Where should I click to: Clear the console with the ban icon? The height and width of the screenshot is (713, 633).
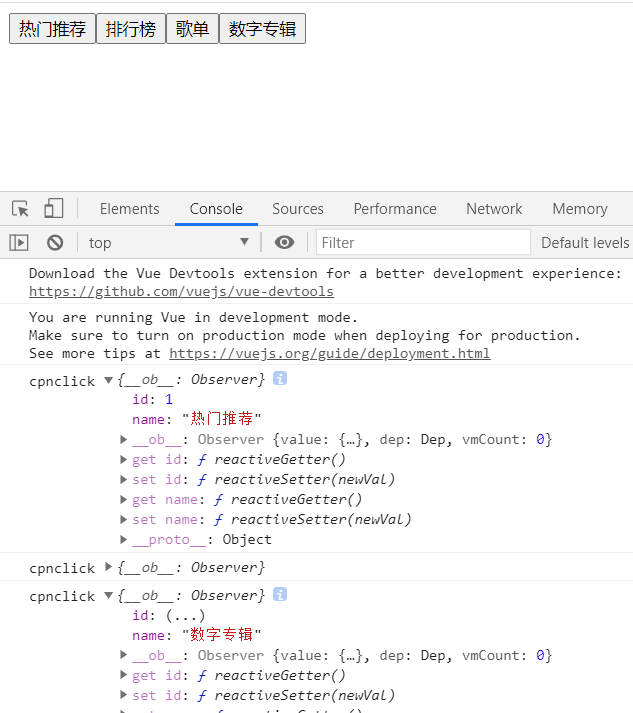point(55,243)
